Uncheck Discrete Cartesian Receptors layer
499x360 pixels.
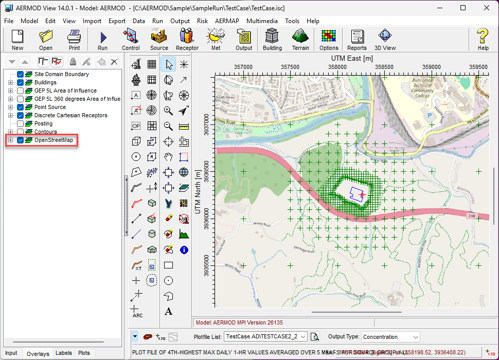pyautogui.click(x=20, y=115)
